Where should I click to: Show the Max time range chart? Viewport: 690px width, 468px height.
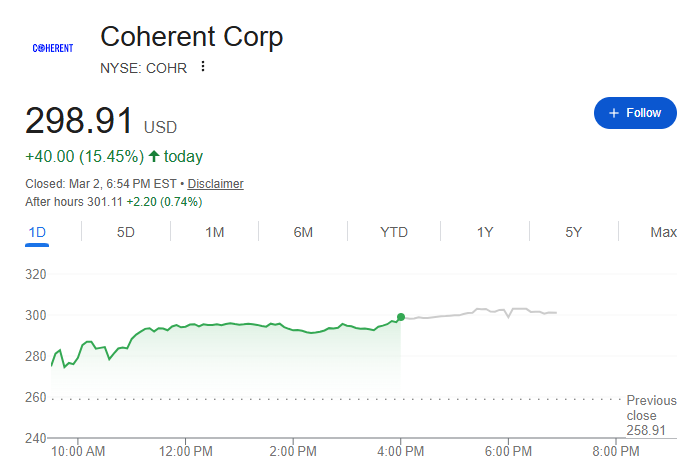(663, 232)
